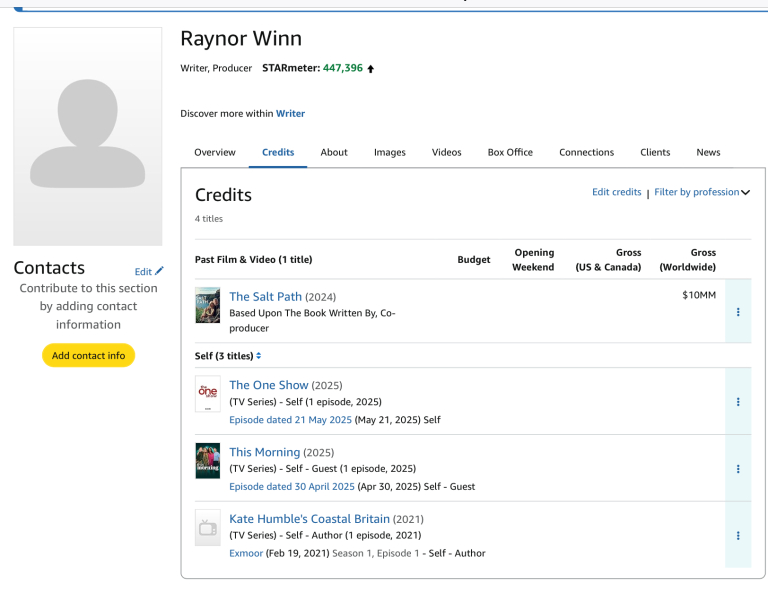The height and width of the screenshot is (600, 768).
Task: Open the About tab
Action: (x=334, y=152)
